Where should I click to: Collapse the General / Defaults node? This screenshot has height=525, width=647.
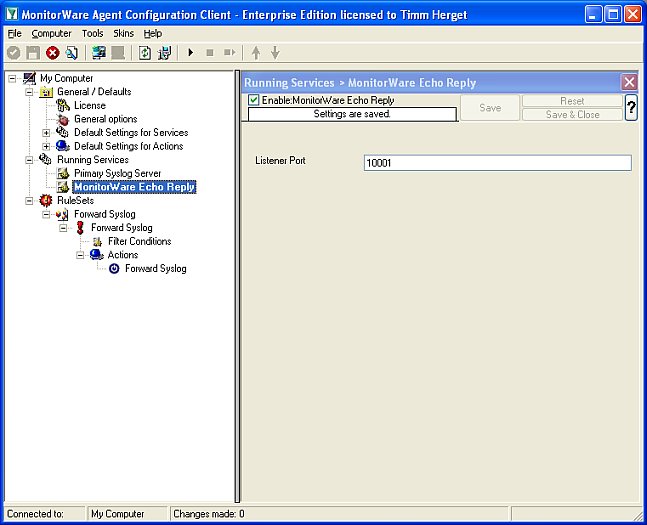click(29, 92)
